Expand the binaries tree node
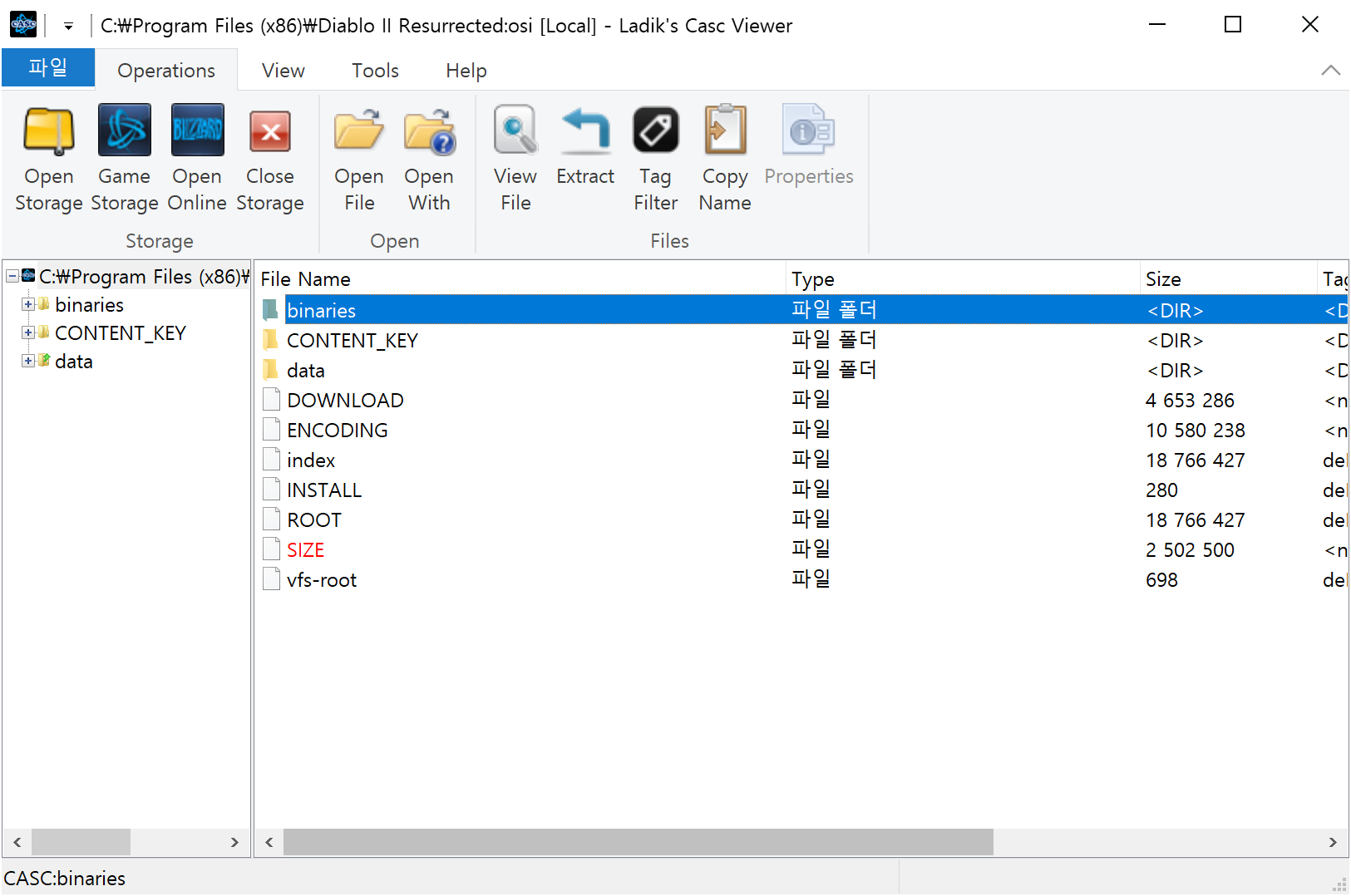Image resolution: width=1351 pixels, height=896 pixels. pos(28,304)
